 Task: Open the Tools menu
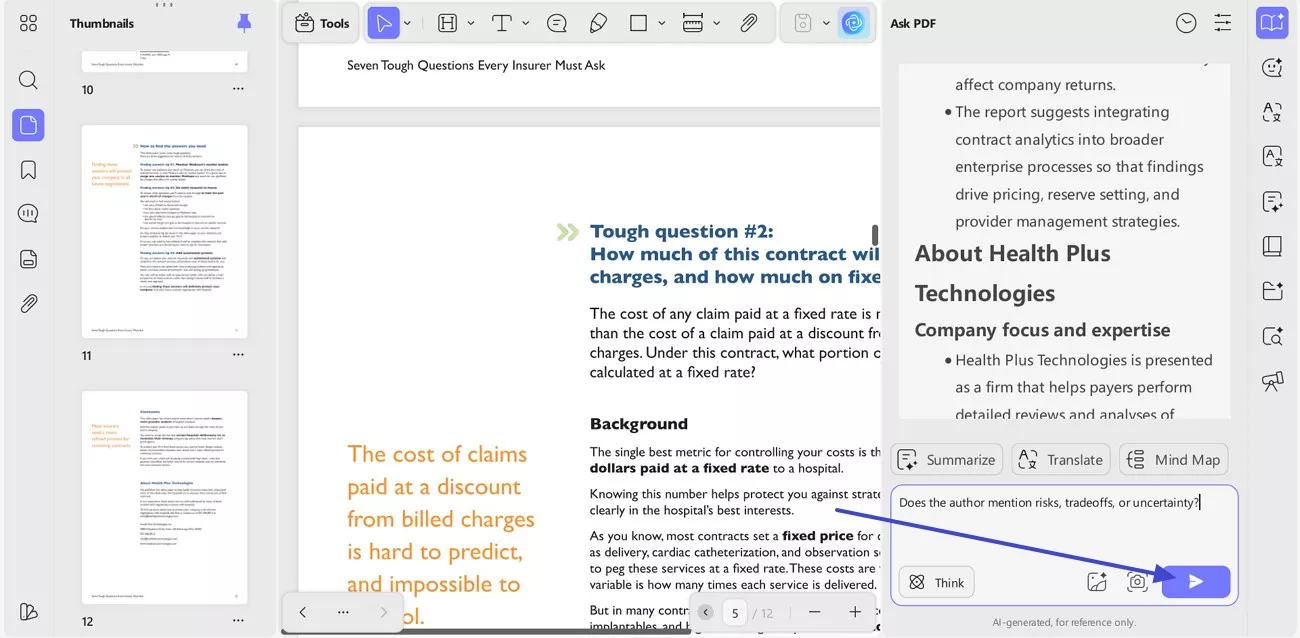[320, 22]
